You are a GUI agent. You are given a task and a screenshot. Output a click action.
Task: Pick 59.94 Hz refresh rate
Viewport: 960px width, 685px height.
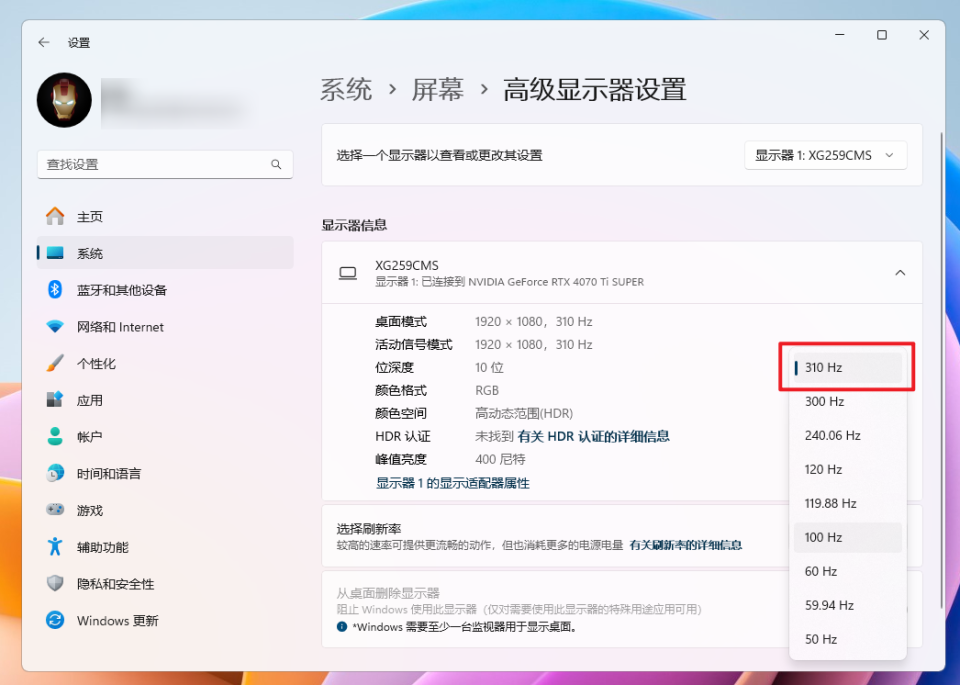(x=847, y=605)
